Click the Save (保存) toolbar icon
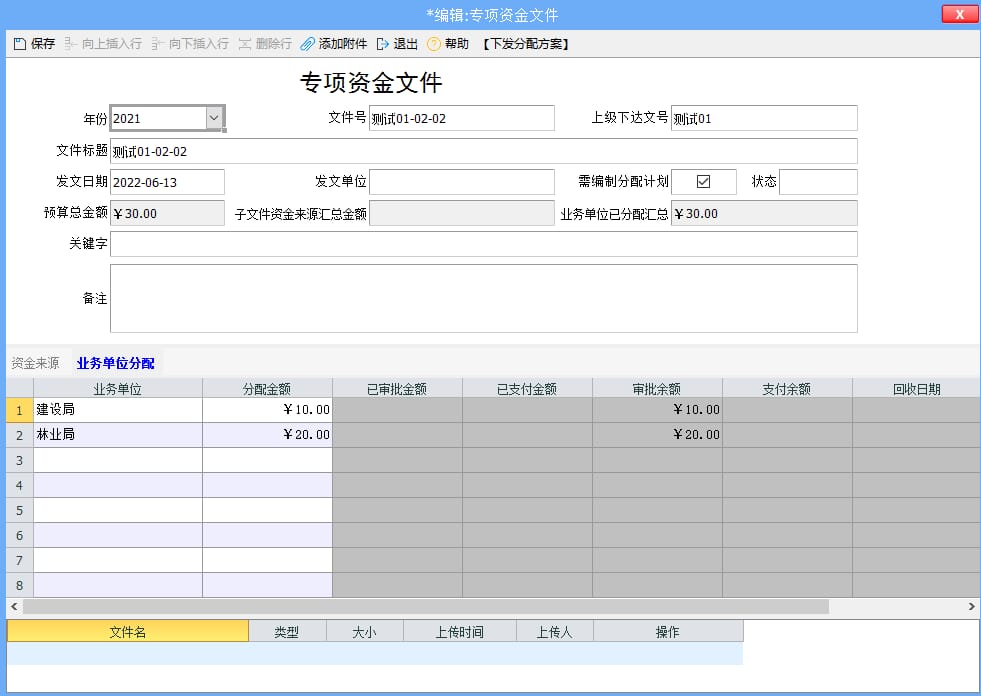The image size is (981, 696). (20, 44)
